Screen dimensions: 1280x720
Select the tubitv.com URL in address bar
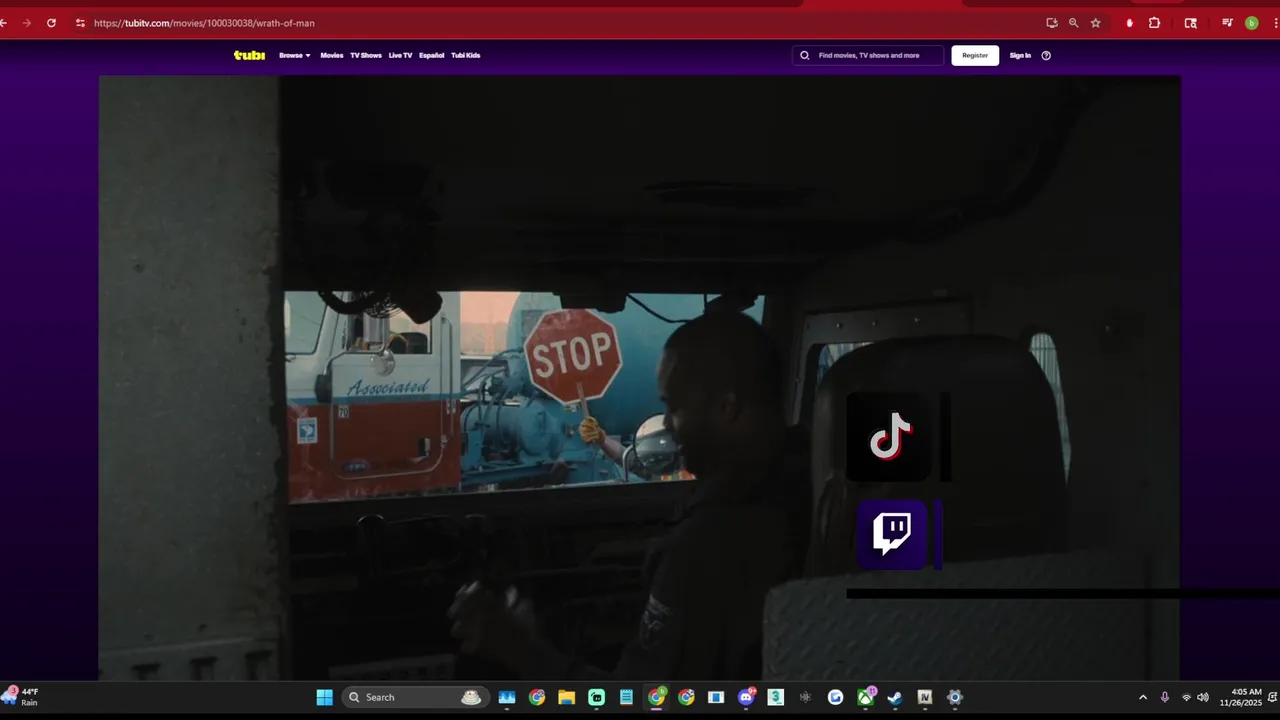pyautogui.click(x=204, y=23)
